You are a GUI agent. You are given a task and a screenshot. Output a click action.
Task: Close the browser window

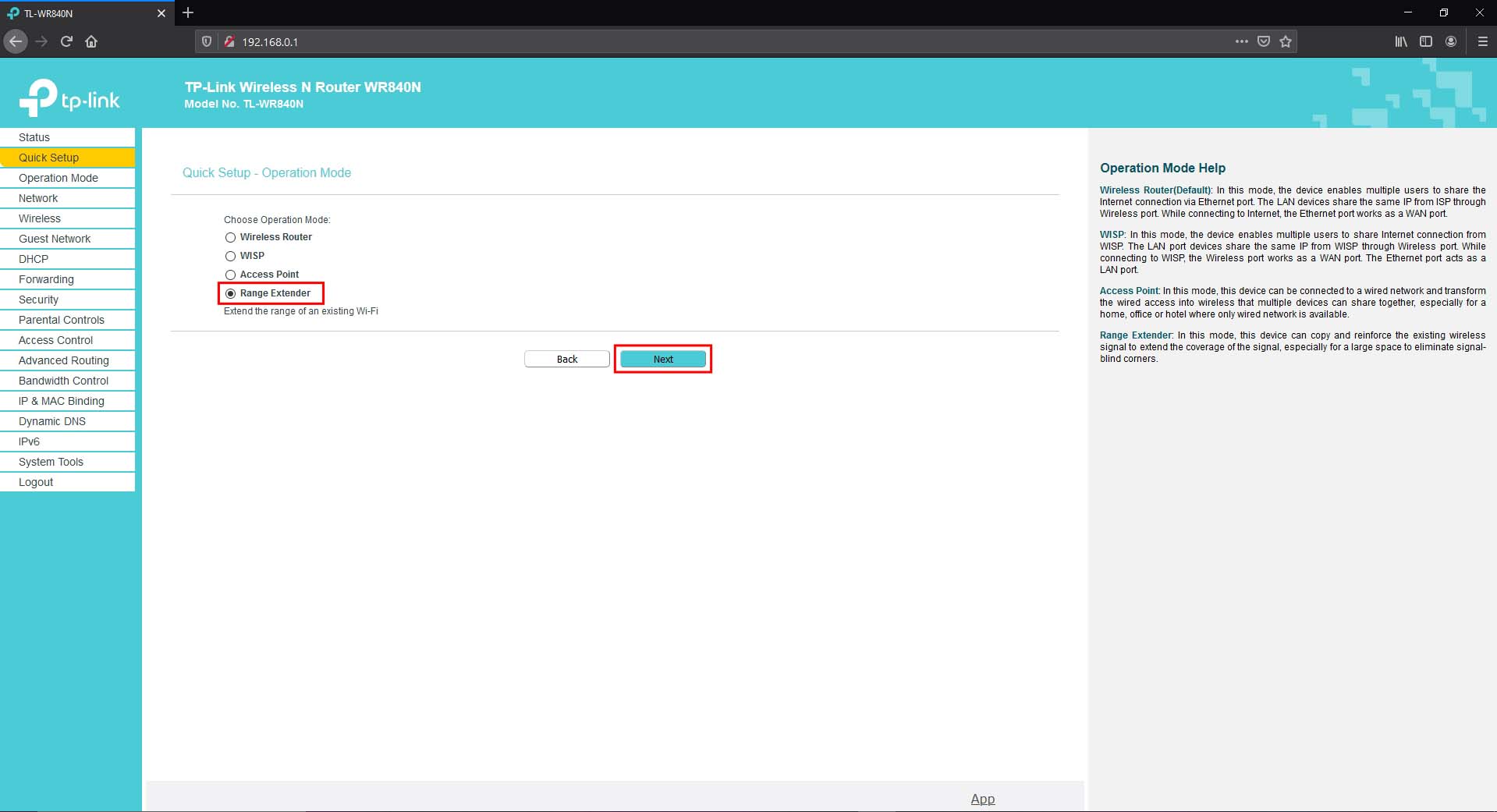point(1479,12)
